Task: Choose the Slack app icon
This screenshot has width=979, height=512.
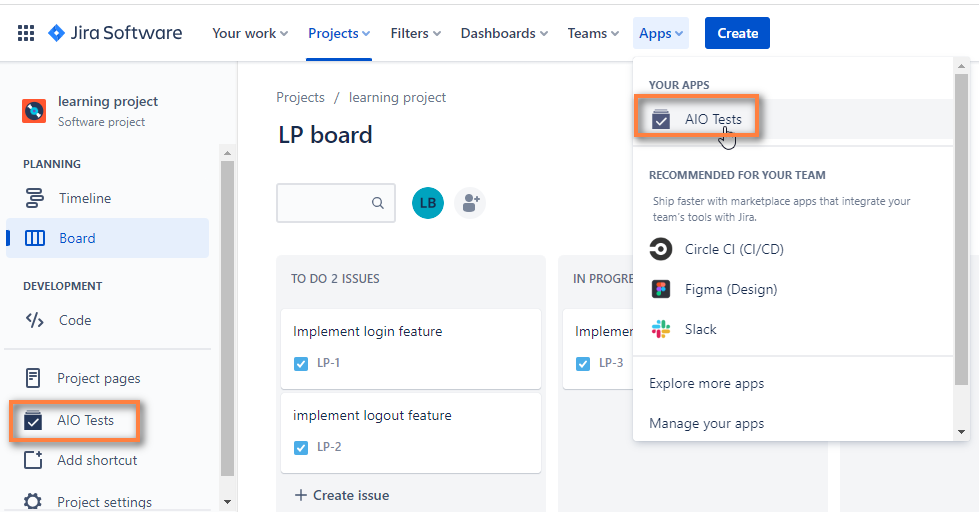Action: [661, 329]
